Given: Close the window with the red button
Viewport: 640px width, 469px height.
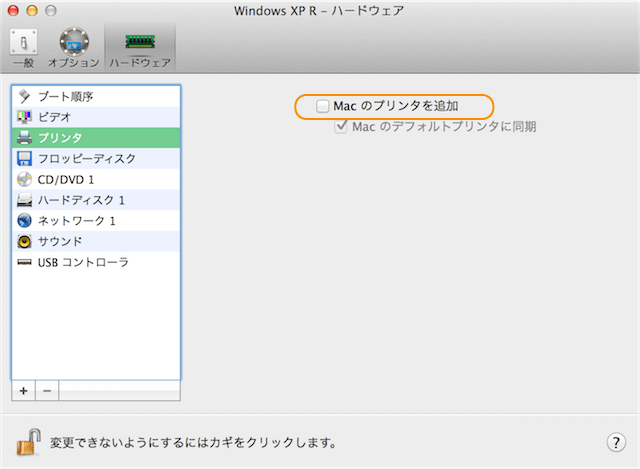Looking at the screenshot, I should pyautogui.click(x=13, y=11).
